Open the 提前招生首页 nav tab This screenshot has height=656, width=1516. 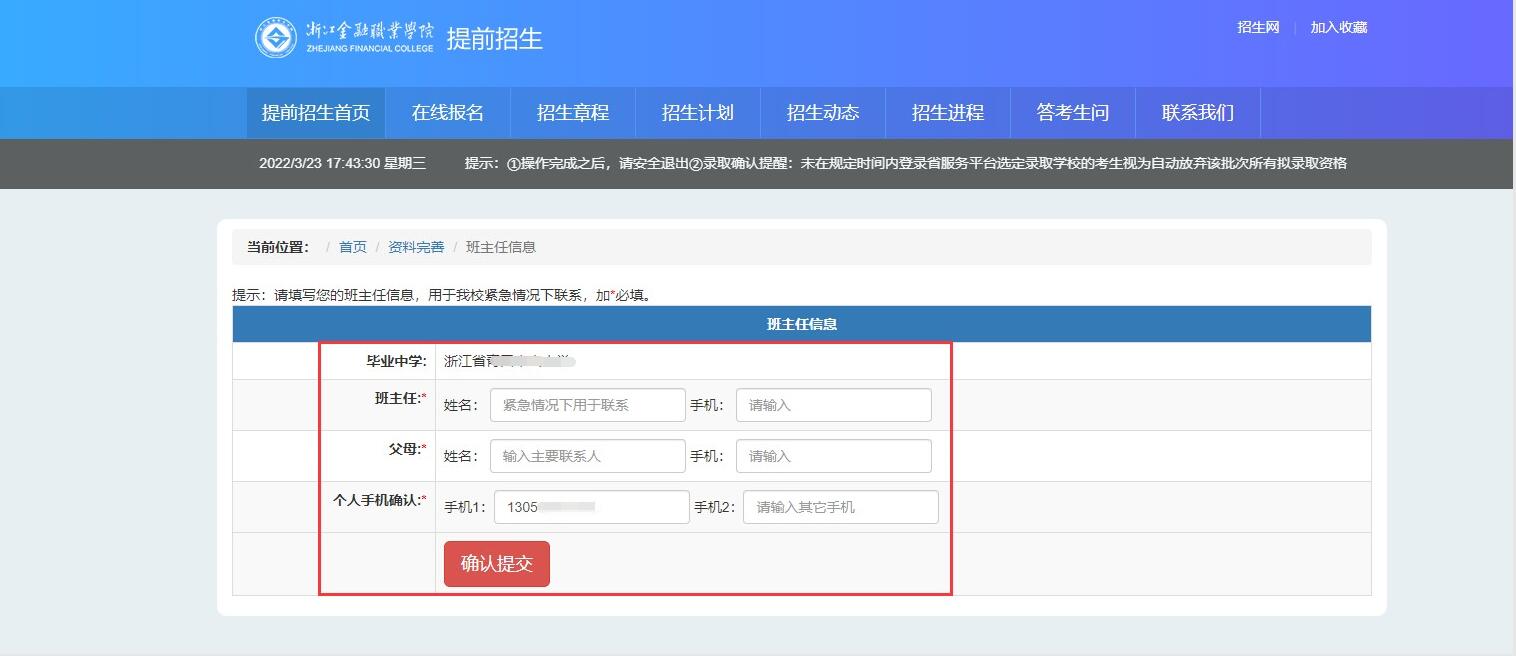pos(316,113)
